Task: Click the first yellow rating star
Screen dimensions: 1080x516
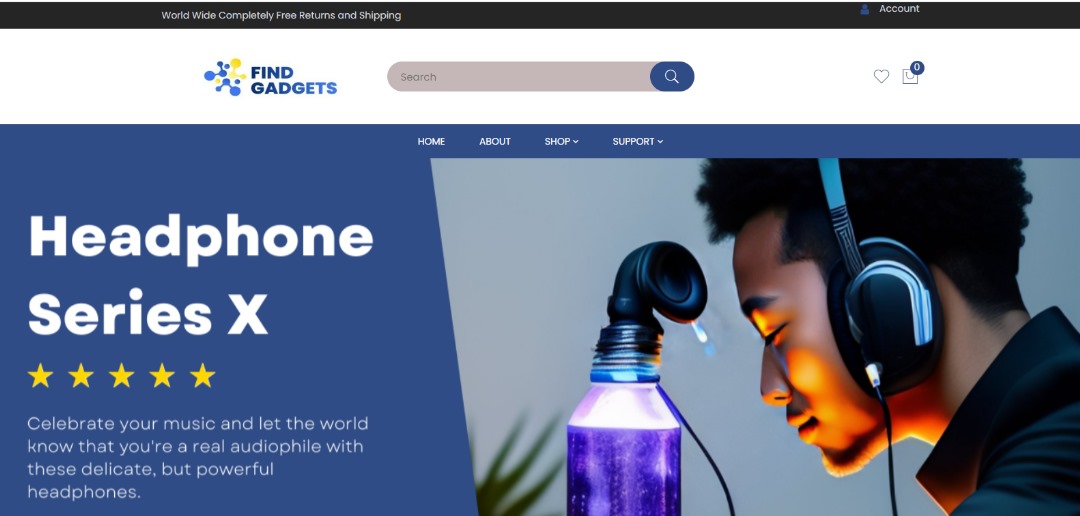Action: click(x=41, y=376)
